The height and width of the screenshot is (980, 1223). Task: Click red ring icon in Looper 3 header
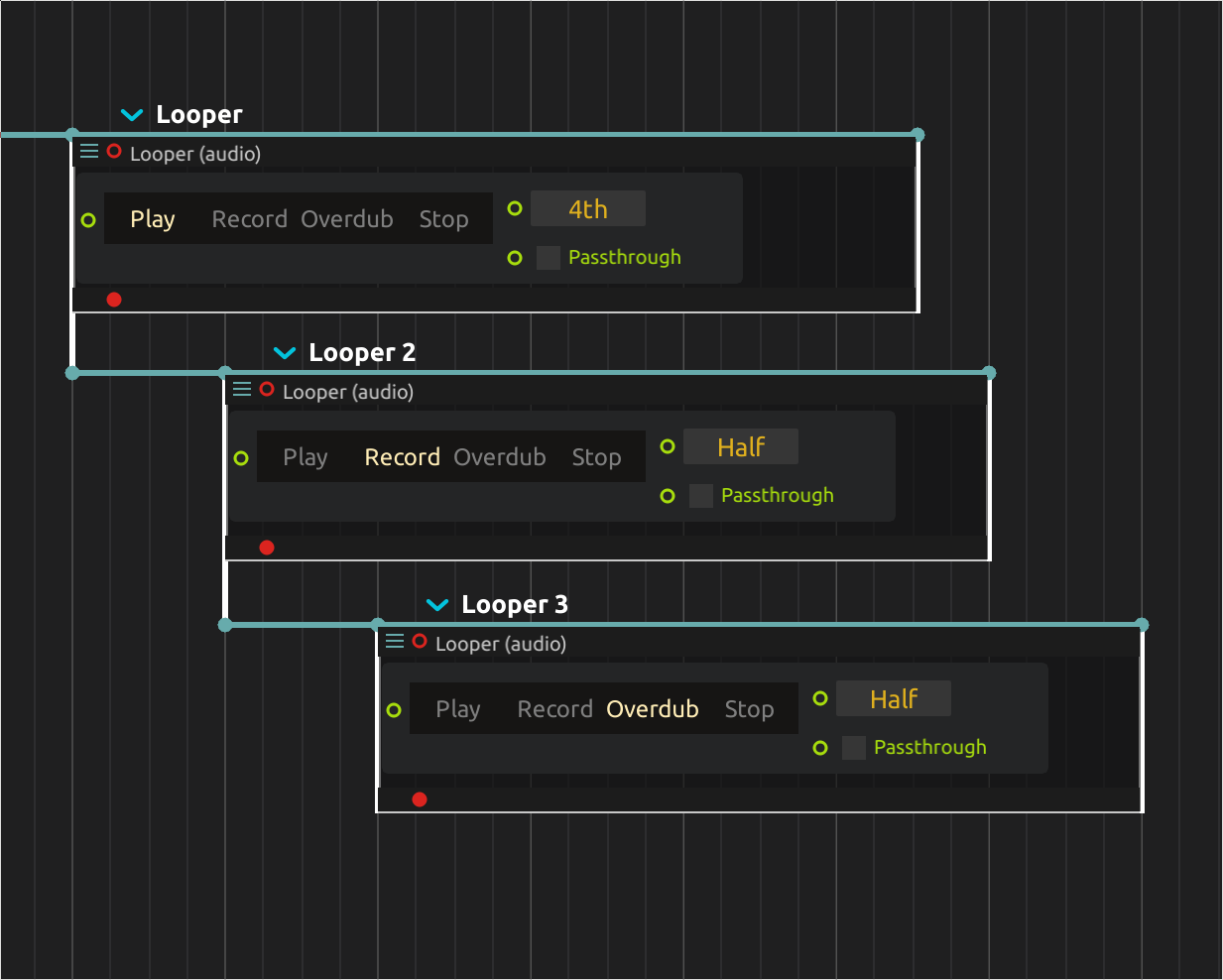(x=420, y=642)
